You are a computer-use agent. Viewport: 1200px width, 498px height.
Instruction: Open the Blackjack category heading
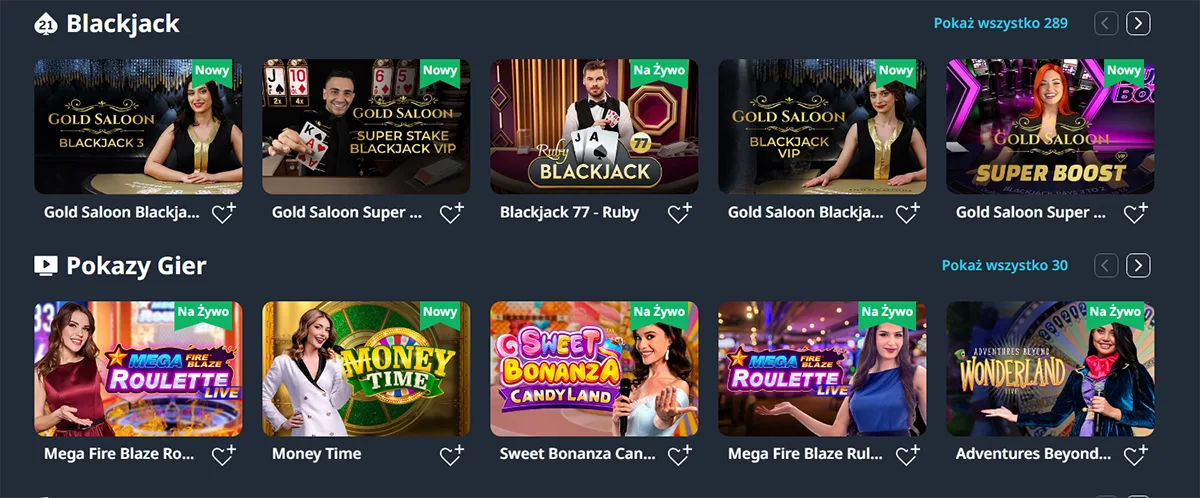(122, 24)
